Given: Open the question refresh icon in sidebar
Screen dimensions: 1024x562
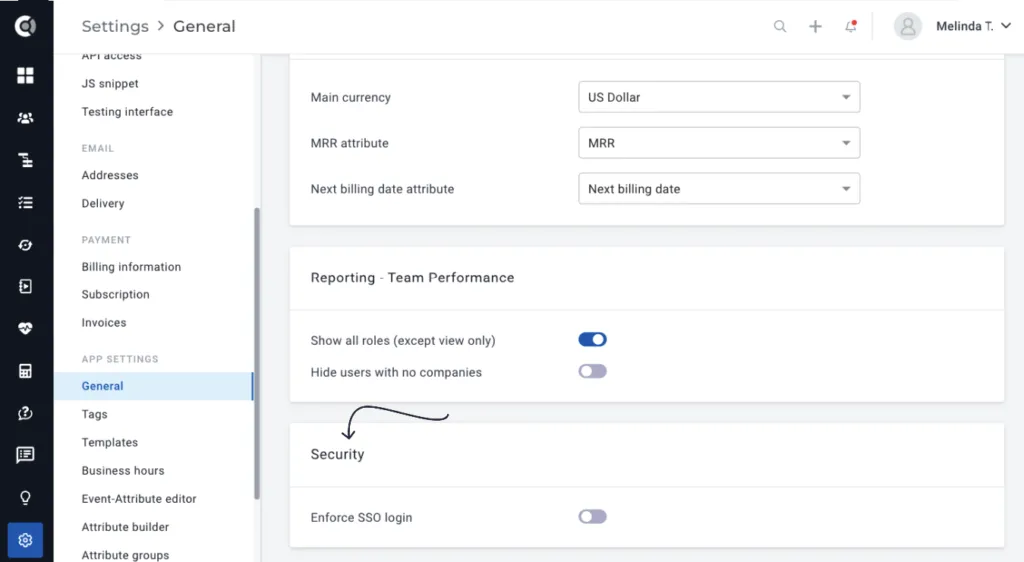Looking at the screenshot, I should [x=25, y=413].
